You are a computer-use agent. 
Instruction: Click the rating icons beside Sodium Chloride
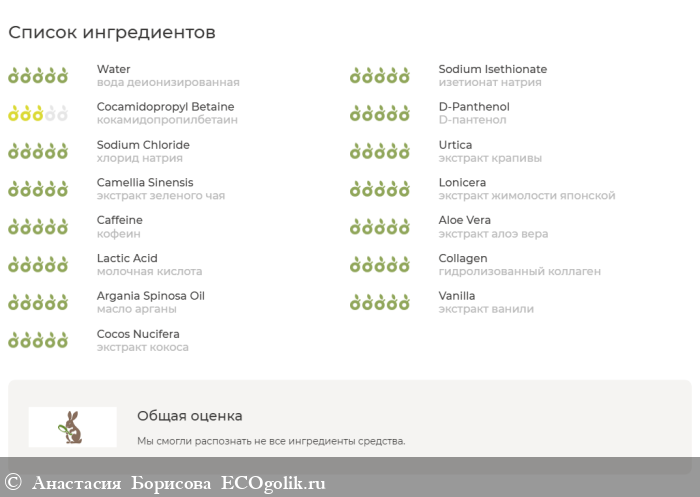tap(38, 151)
